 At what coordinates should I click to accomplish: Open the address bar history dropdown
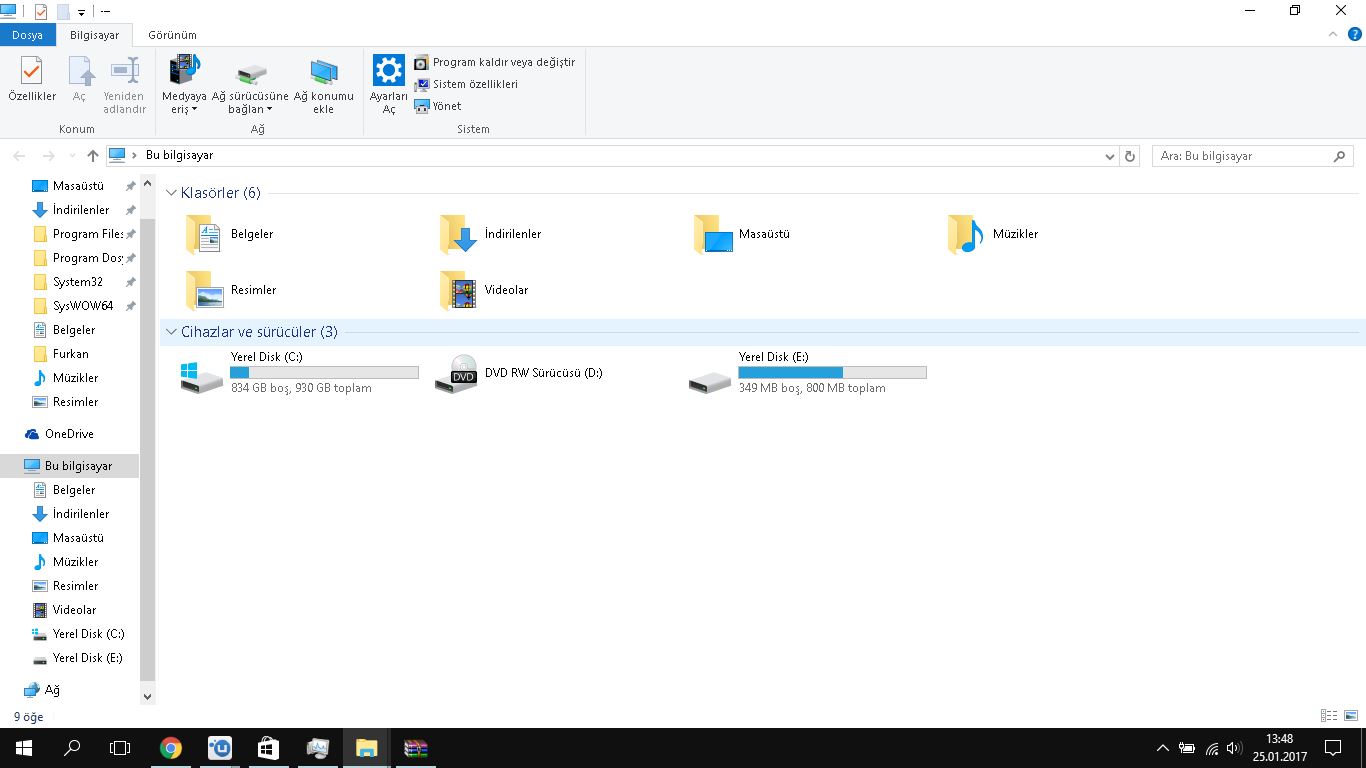(x=1109, y=156)
